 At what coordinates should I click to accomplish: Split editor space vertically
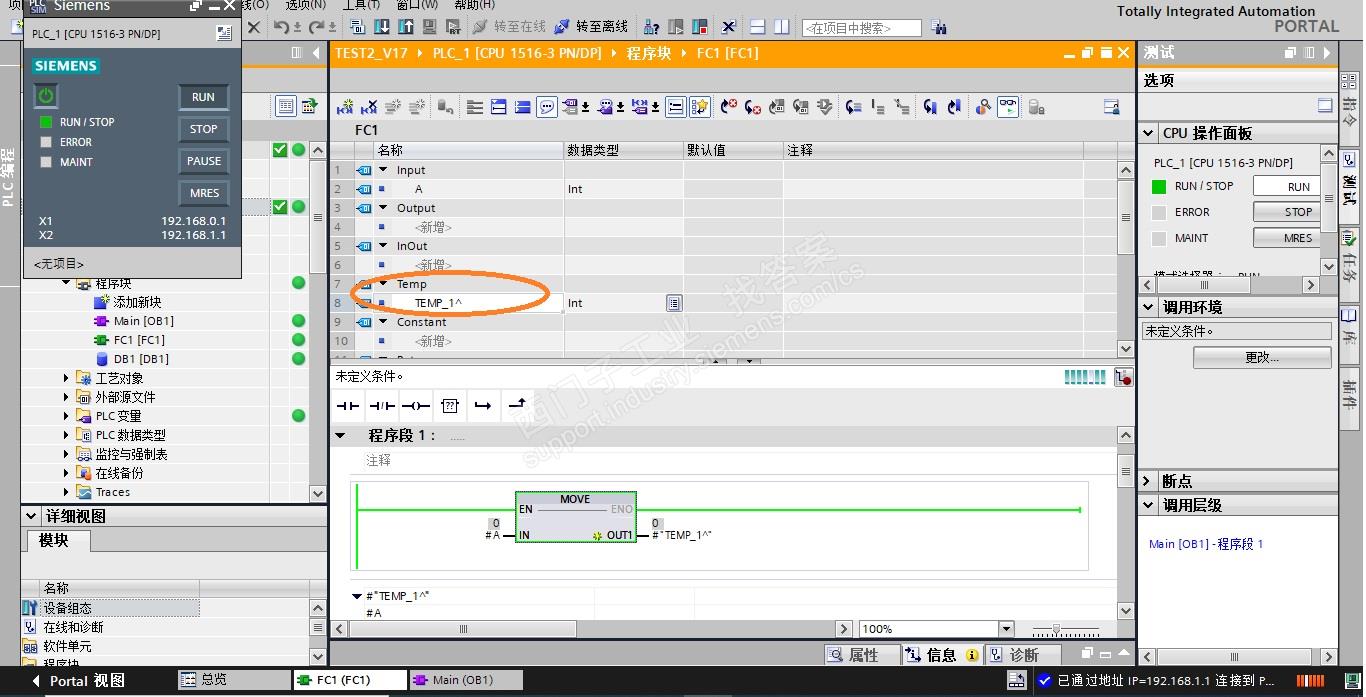tap(781, 27)
